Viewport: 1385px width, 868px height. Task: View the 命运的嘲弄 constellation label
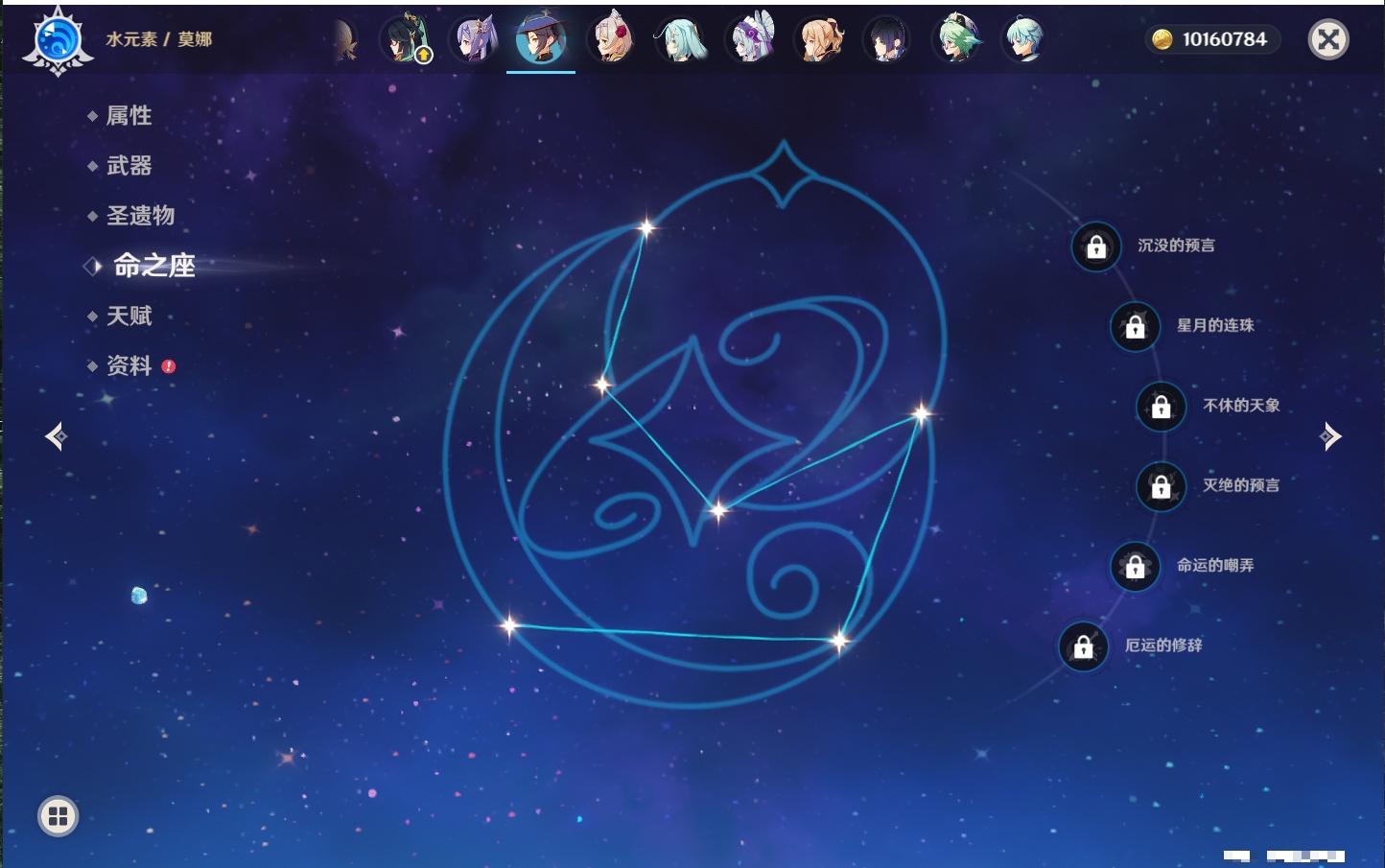click(1215, 566)
